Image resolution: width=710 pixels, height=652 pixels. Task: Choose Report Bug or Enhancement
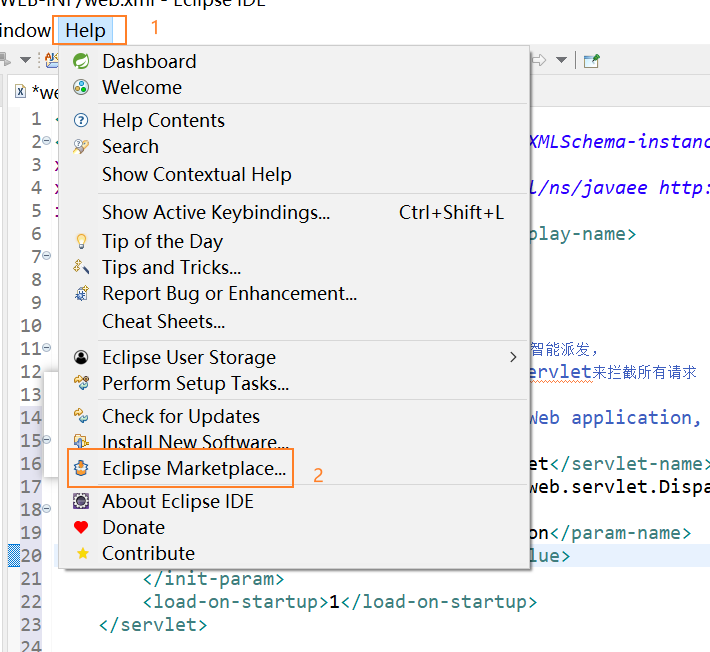click(294, 293)
